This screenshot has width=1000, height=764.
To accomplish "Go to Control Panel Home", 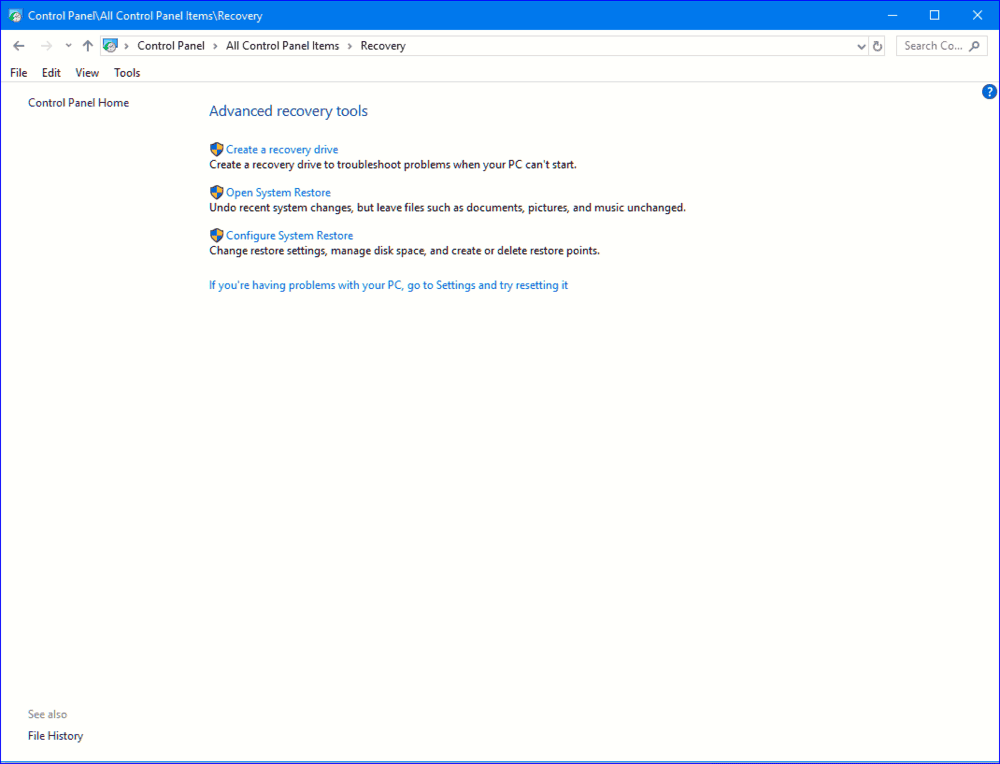I will pyautogui.click(x=78, y=103).
